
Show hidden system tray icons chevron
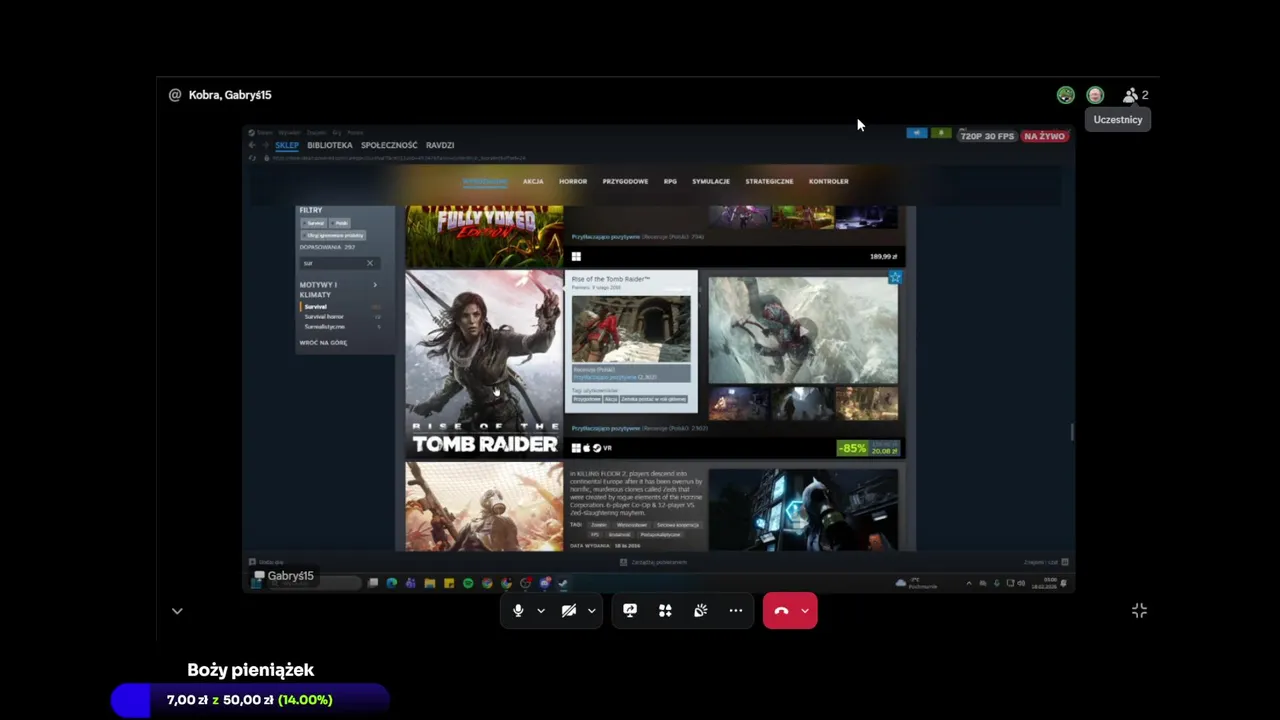tap(968, 583)
